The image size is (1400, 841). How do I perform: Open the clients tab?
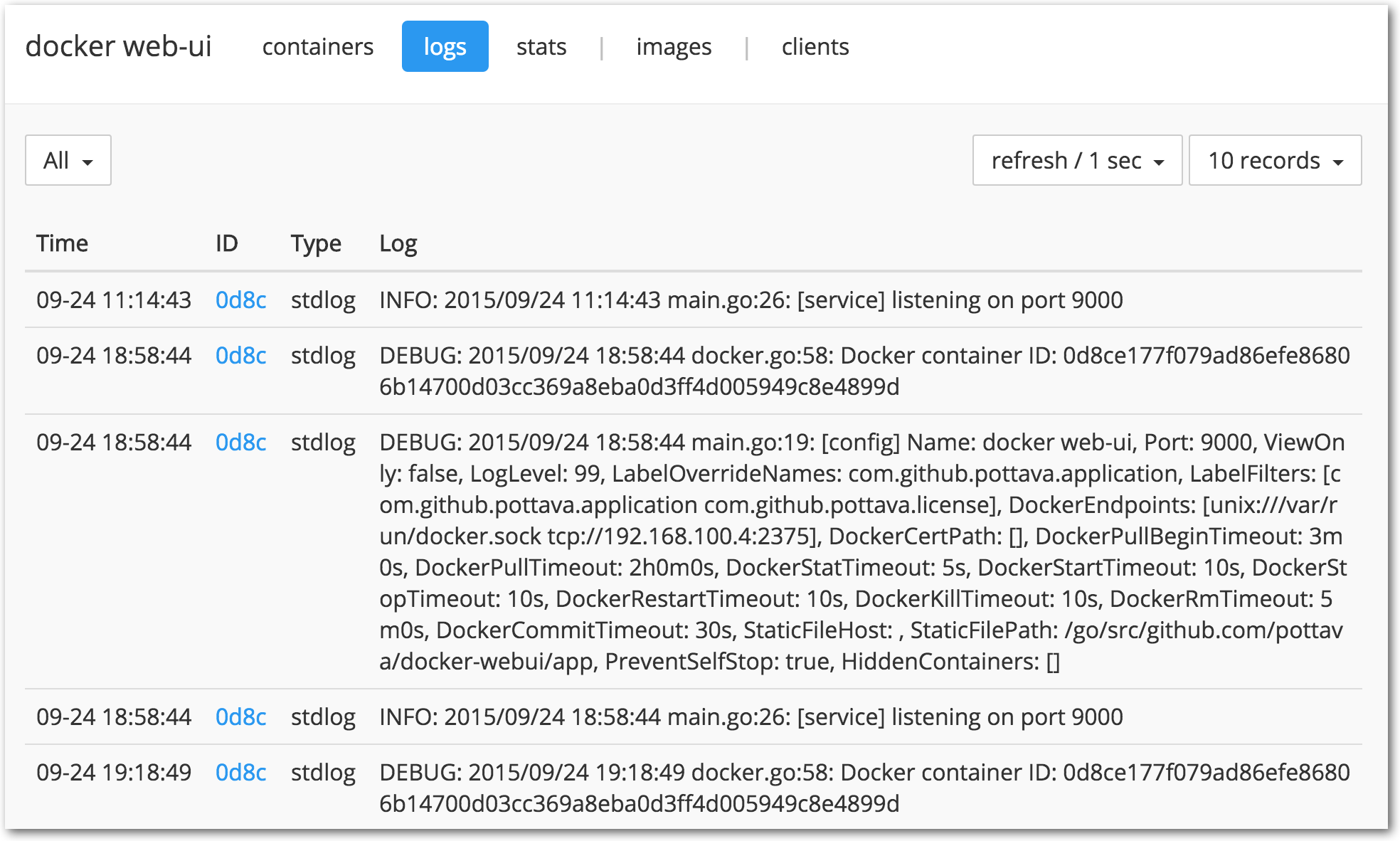point(815,47)
